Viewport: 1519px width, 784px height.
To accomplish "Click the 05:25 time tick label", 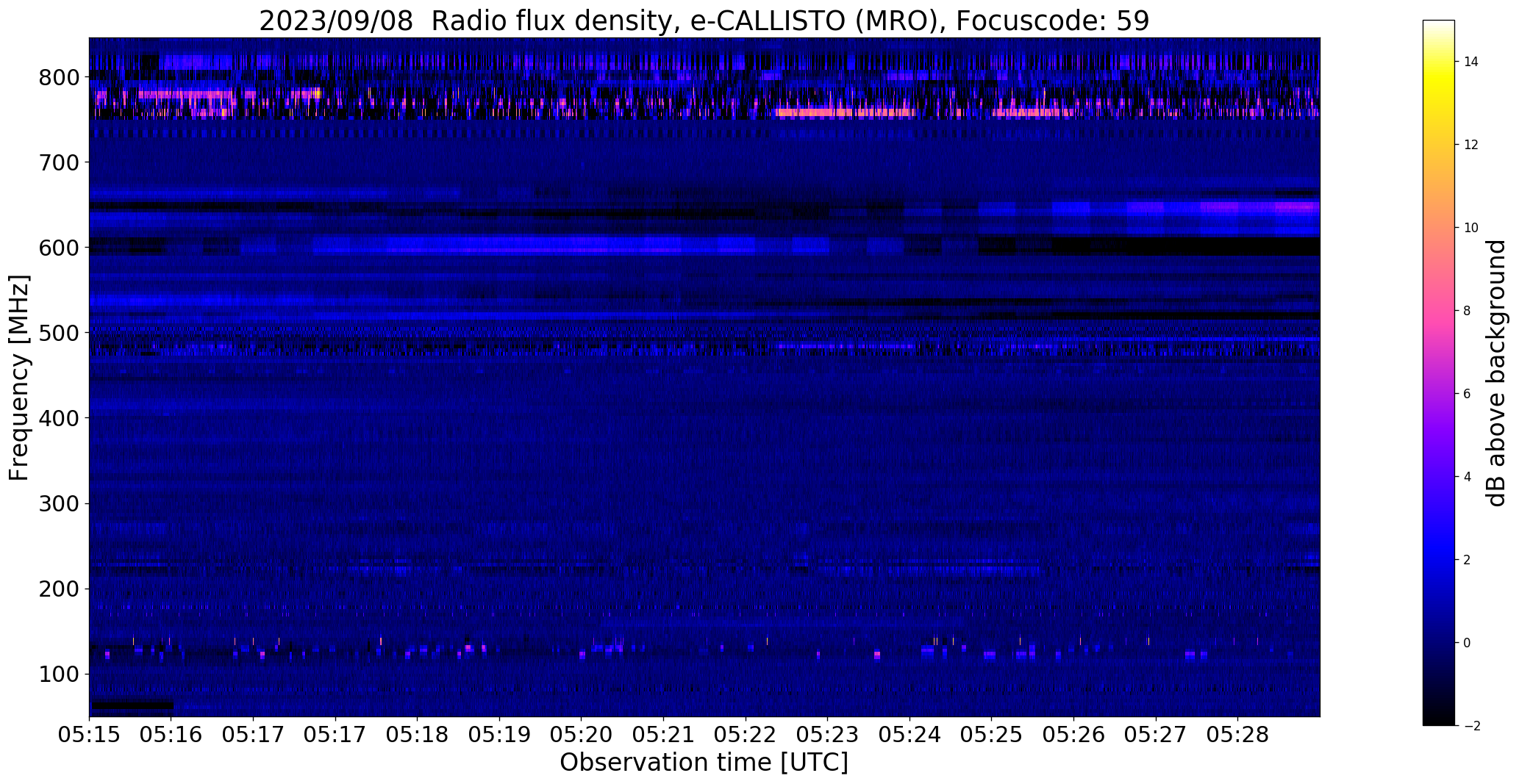I will [991, 736].
